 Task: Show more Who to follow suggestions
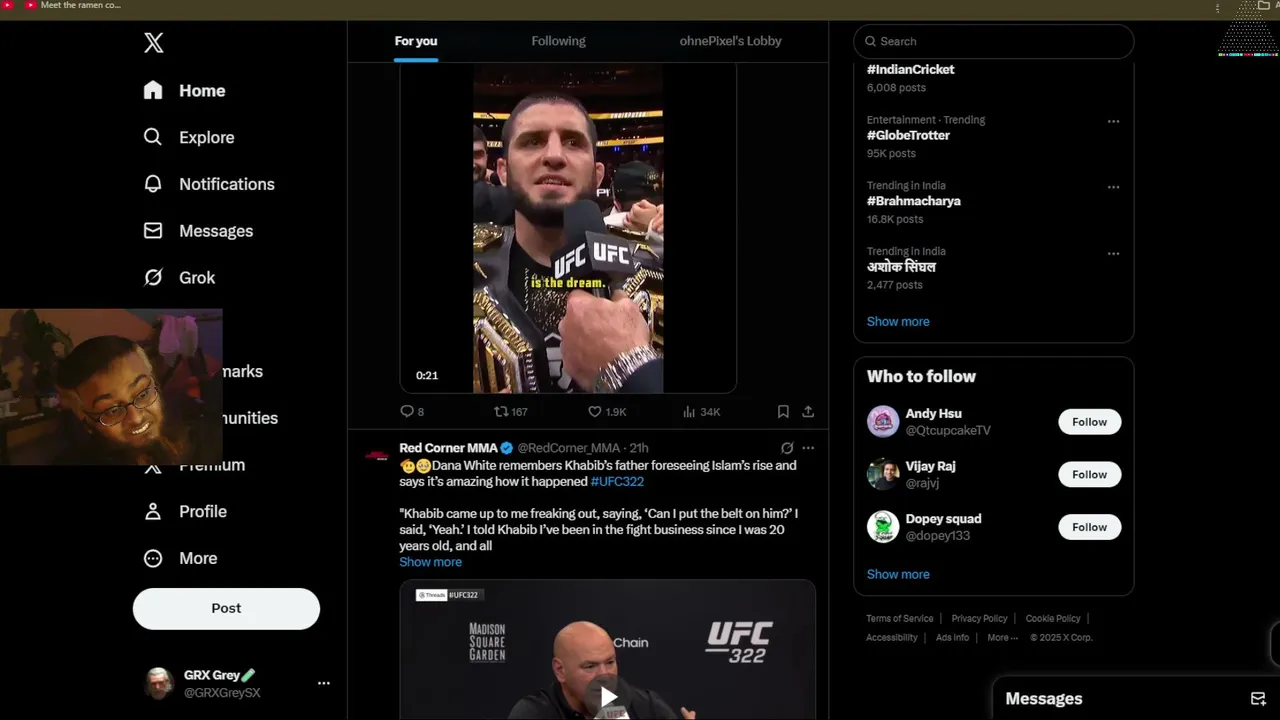pos(898,574)
